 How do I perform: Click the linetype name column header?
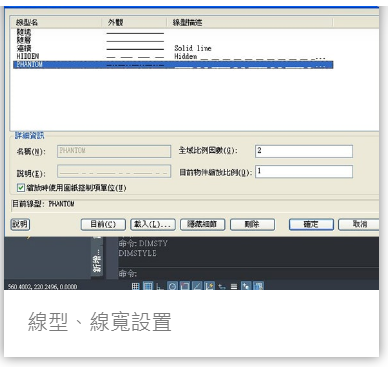click(56, 22)
